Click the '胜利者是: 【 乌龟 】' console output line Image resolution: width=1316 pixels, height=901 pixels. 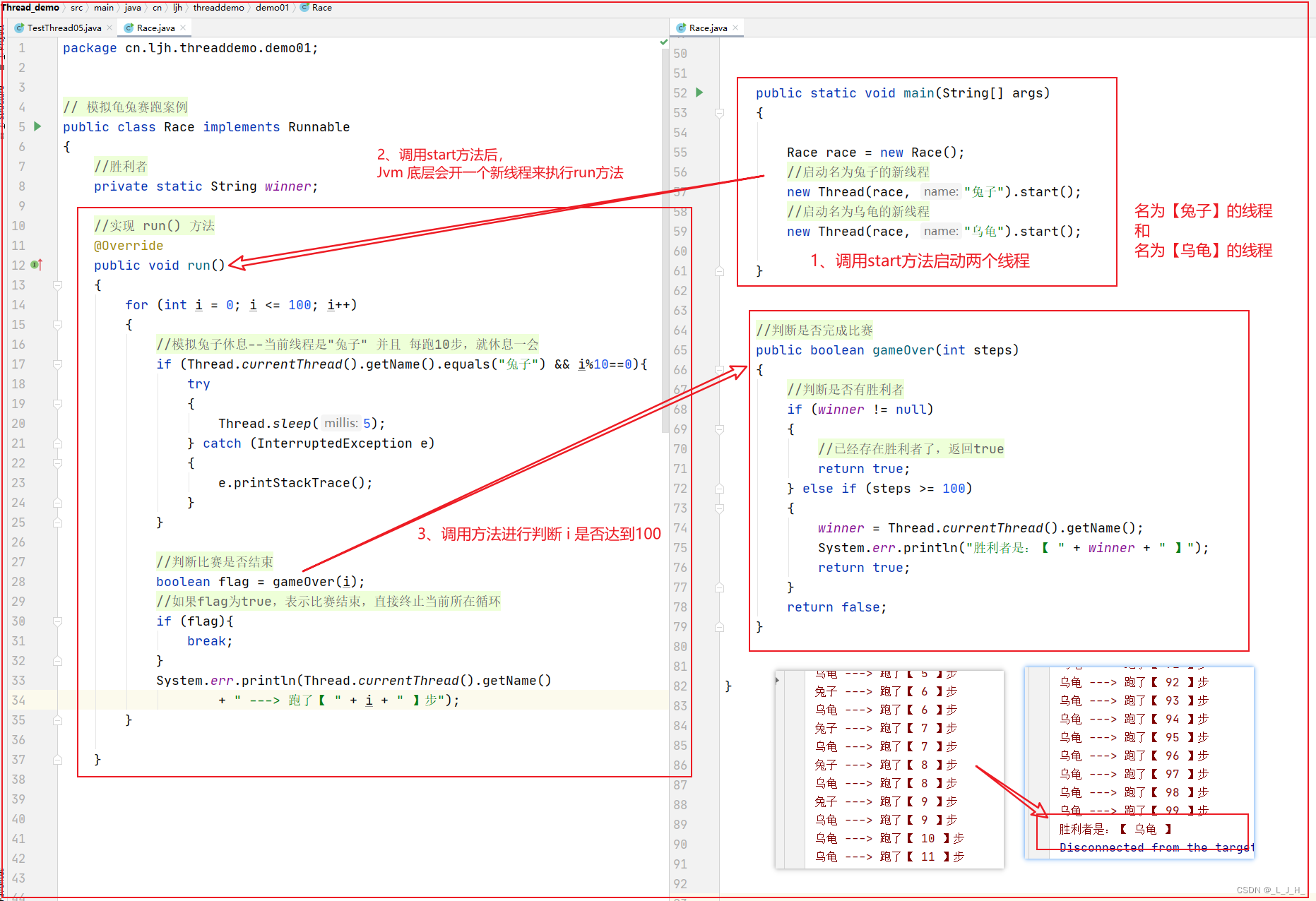pyautogui.click(x=1116, y=829)
